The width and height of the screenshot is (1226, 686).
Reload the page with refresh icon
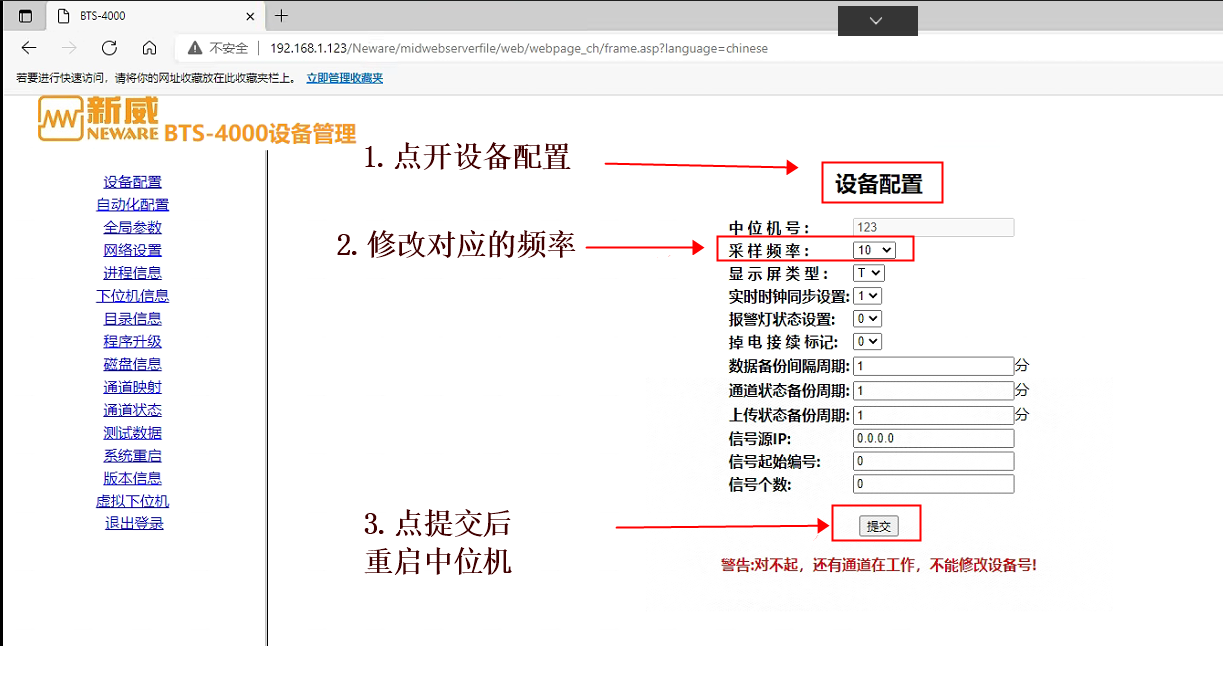(x=109, y=48)
